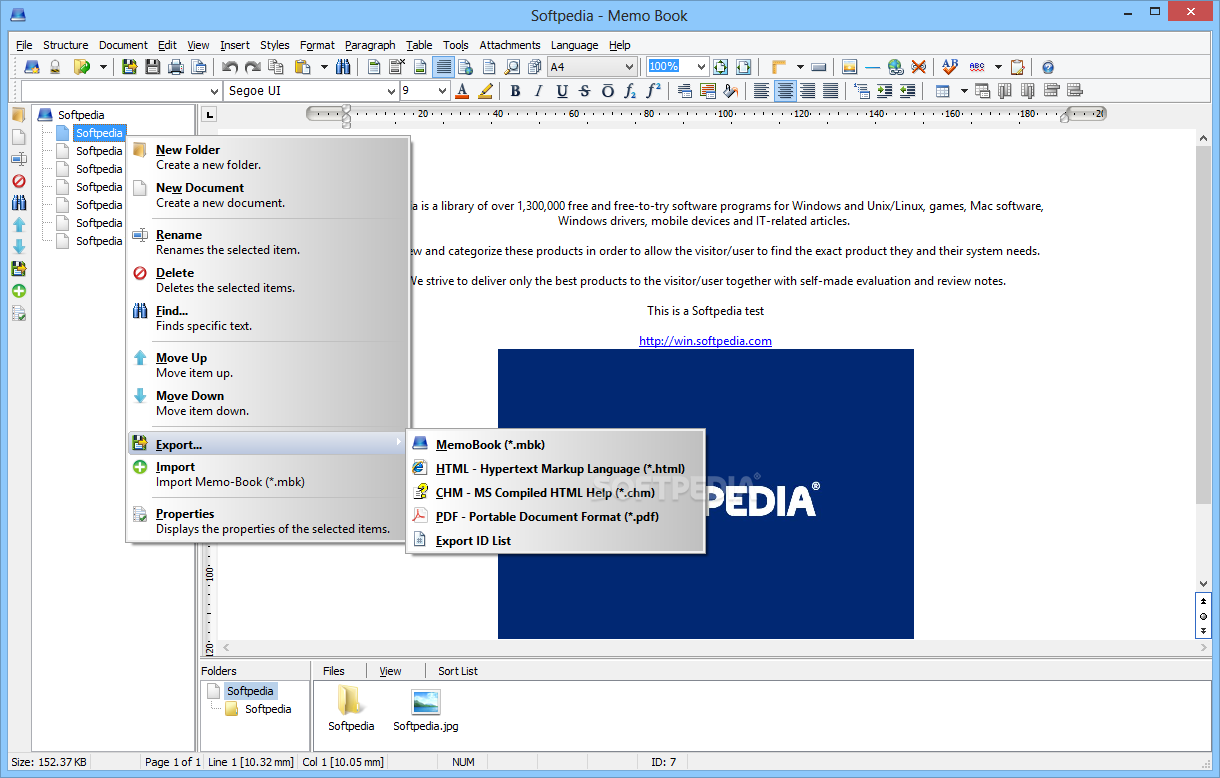Toggle center alignment button
The height and width of the screenshot is (778, 1220).
click(x=785, y=91)
